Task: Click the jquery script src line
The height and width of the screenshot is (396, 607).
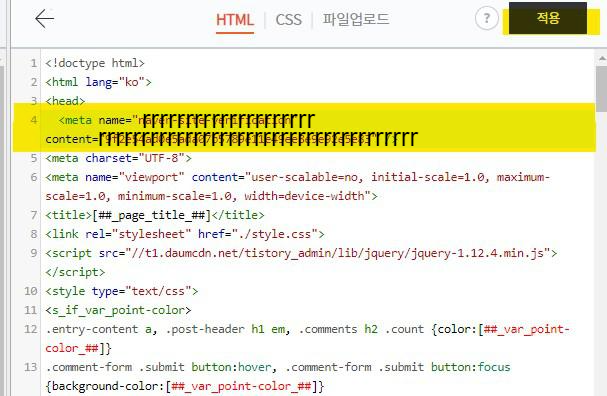Action: pos(301,253)
